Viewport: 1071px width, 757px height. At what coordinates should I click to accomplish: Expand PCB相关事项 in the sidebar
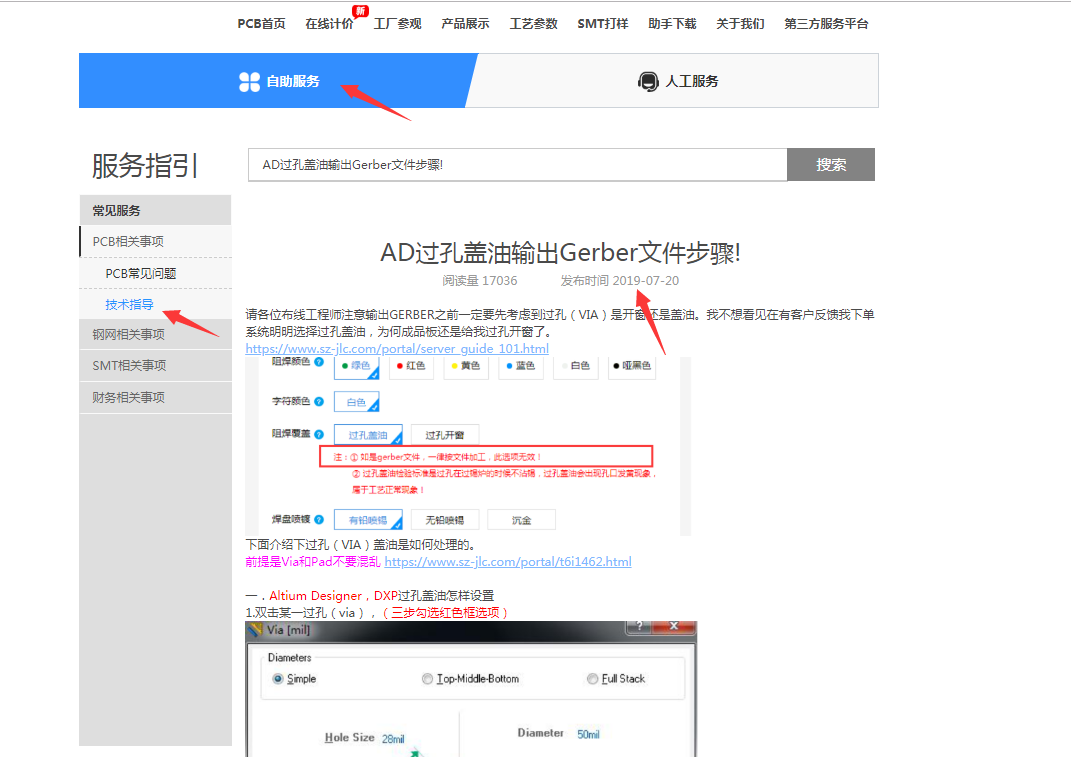(x=128, y=241)
